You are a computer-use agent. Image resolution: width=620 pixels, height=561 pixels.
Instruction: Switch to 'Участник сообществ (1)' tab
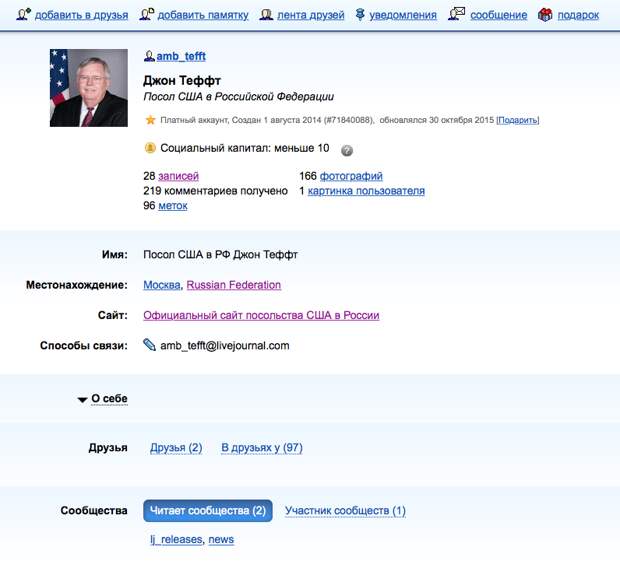(345, 510)
